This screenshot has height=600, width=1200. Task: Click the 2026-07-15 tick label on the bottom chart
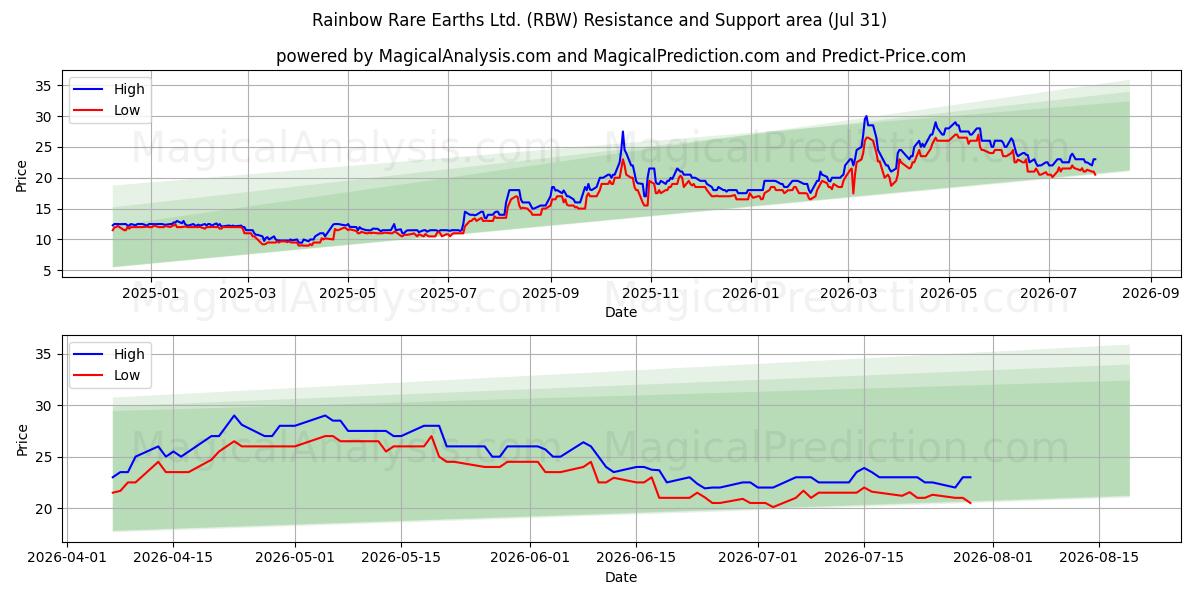pos(864,558)
